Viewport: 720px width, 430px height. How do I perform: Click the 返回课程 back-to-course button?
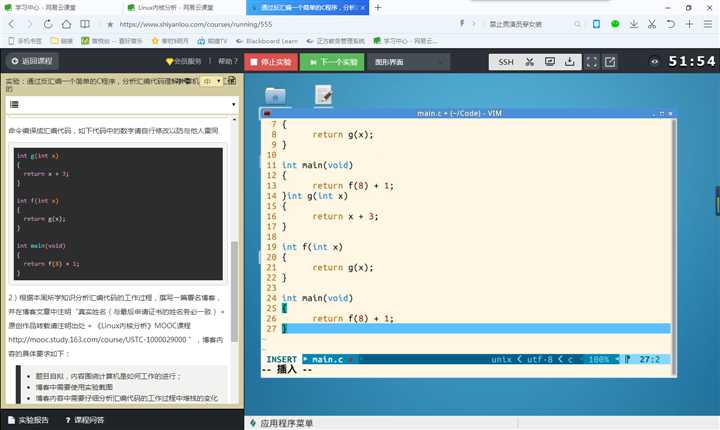click(x=32, y=61)
